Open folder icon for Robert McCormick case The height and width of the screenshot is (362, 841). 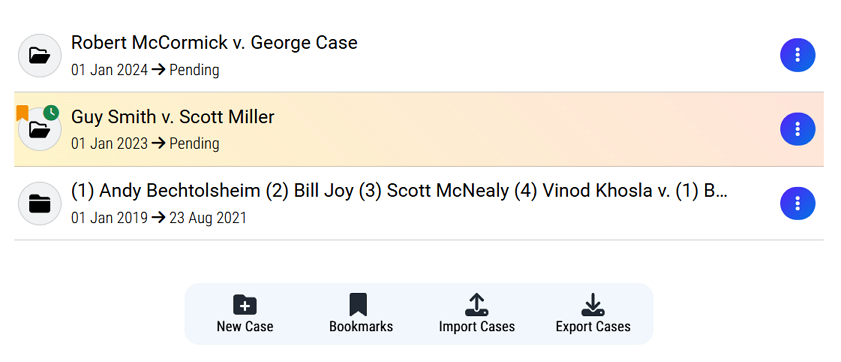[40, 55]
